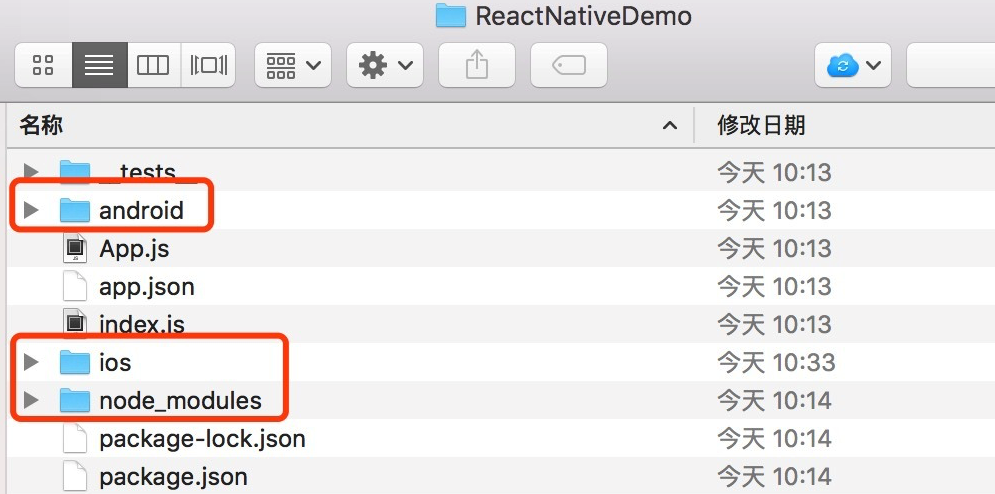Switch to cover flow view
This screenshot has width=995, height=494.
(208, 65)
